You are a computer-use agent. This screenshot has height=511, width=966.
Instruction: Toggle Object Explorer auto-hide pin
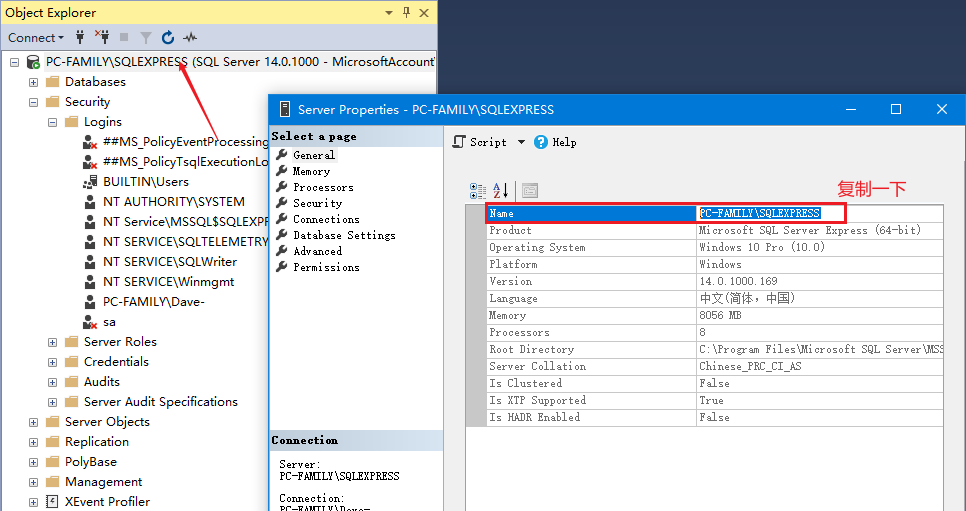click(x=406, y=12)
